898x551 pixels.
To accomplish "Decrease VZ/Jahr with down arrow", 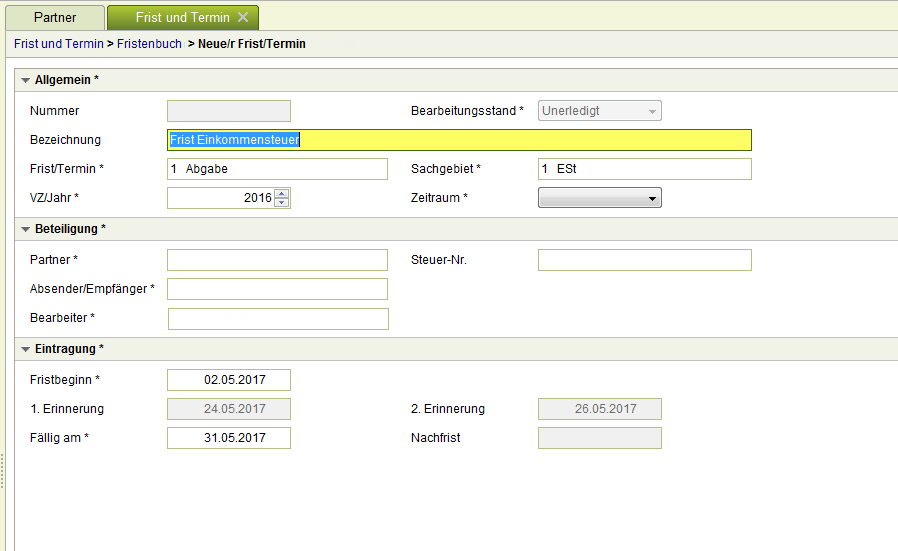I will click(282, 203).
